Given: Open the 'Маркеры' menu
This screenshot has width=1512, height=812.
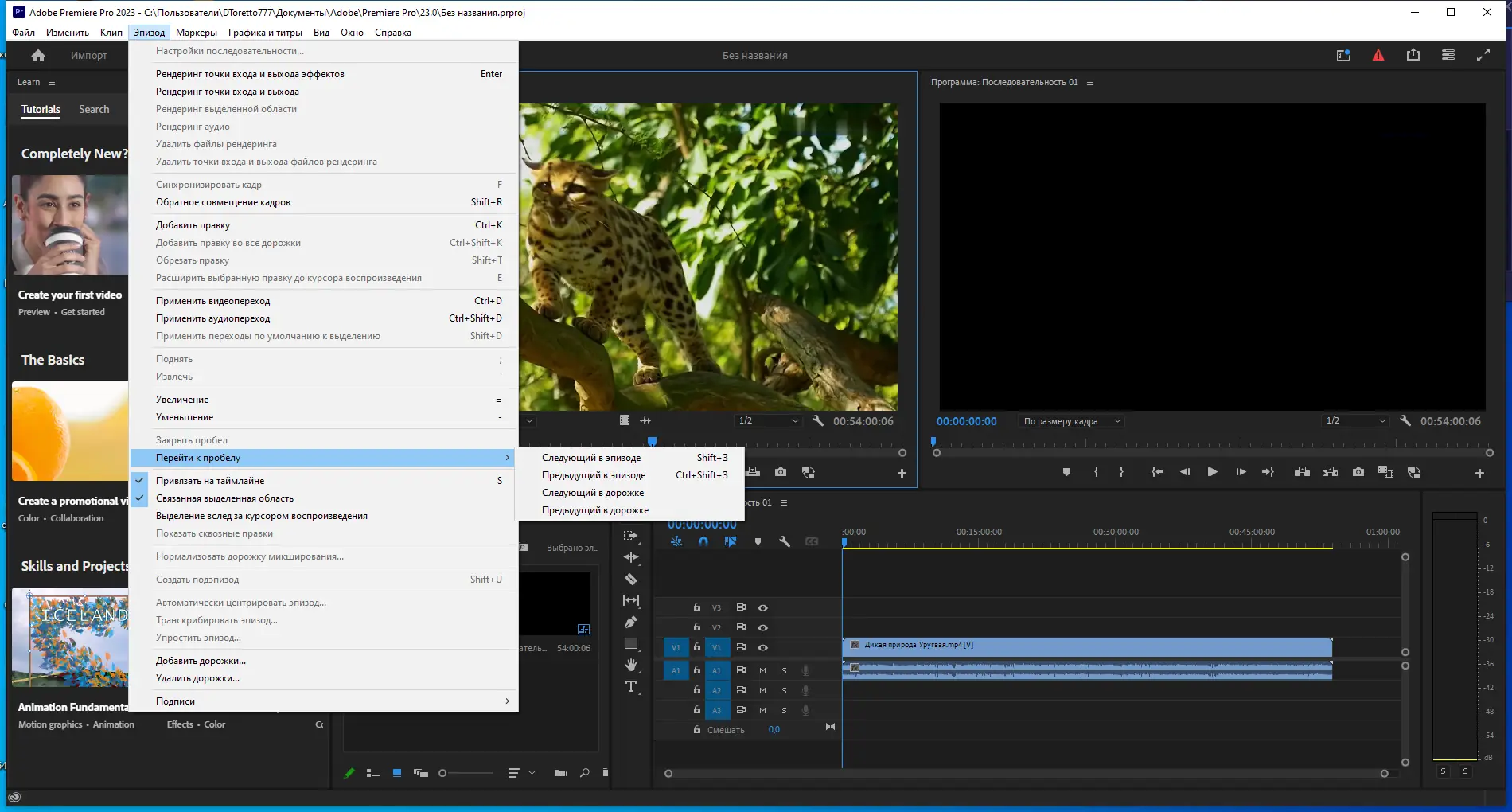Looking at the screenshot, I should pos(196,33).
